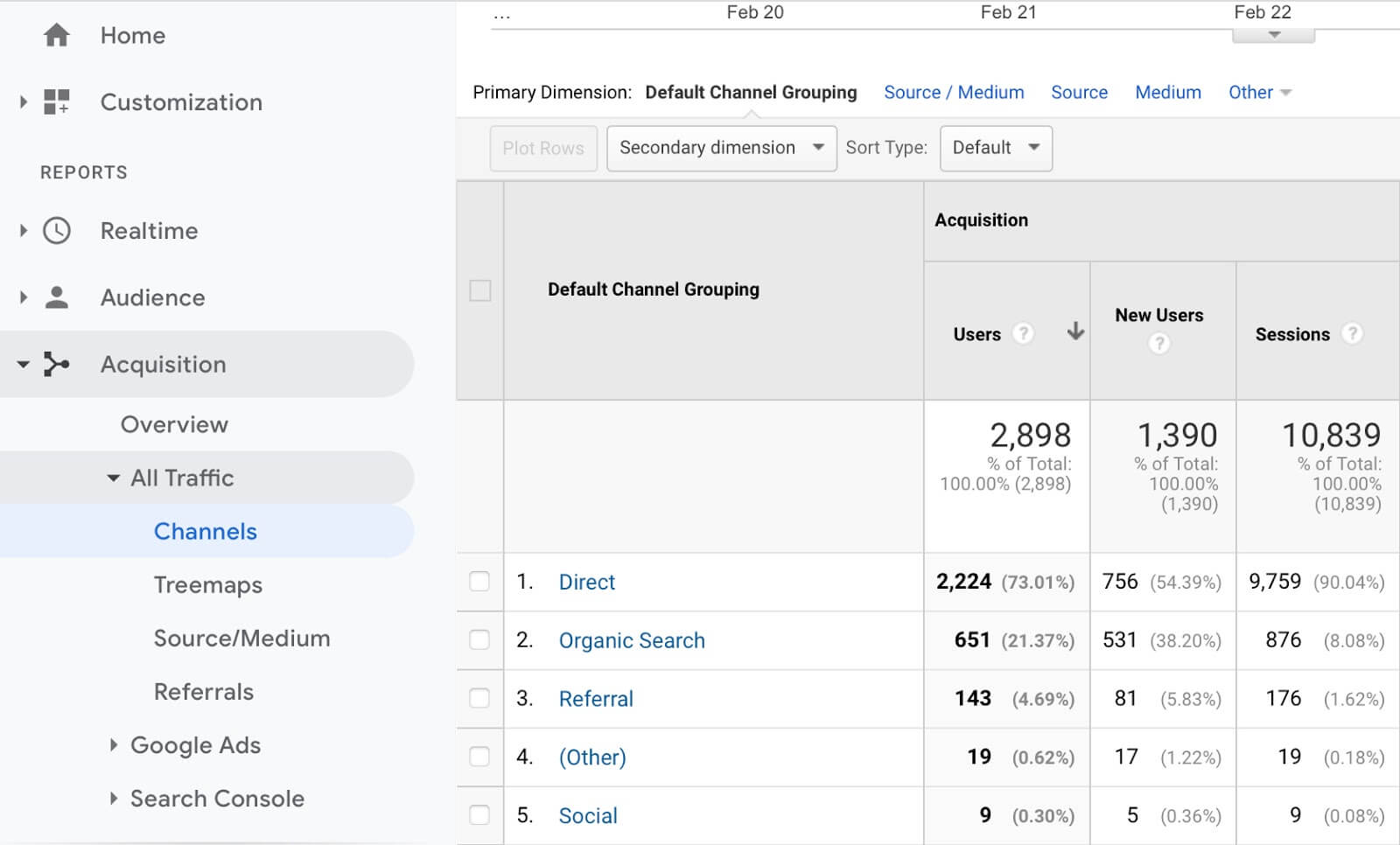The height and width of the screenshot is (845, 1400).
Task: Click the timeline handle below Feb 22
Action: 1273,36
